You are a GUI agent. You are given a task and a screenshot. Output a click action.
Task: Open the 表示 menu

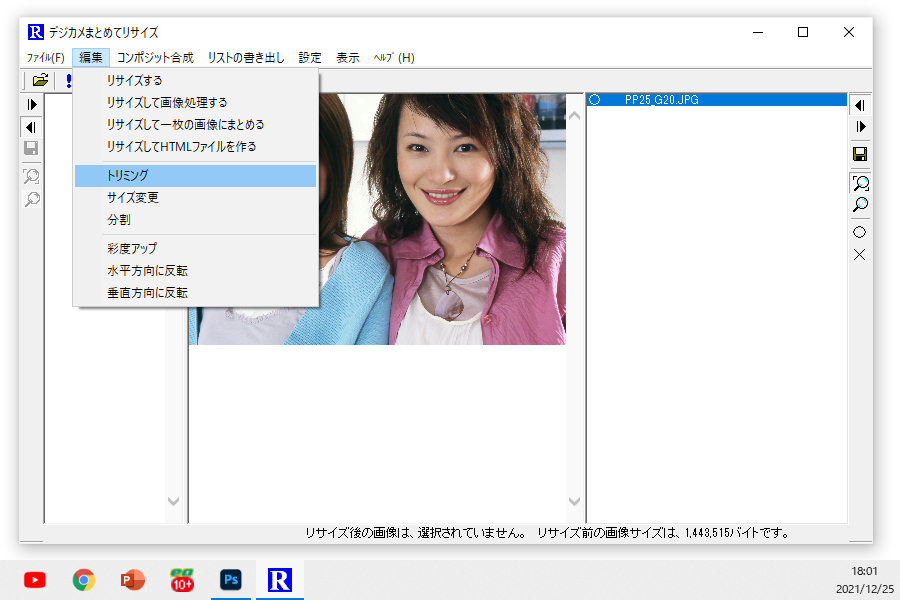pos(348,58)
